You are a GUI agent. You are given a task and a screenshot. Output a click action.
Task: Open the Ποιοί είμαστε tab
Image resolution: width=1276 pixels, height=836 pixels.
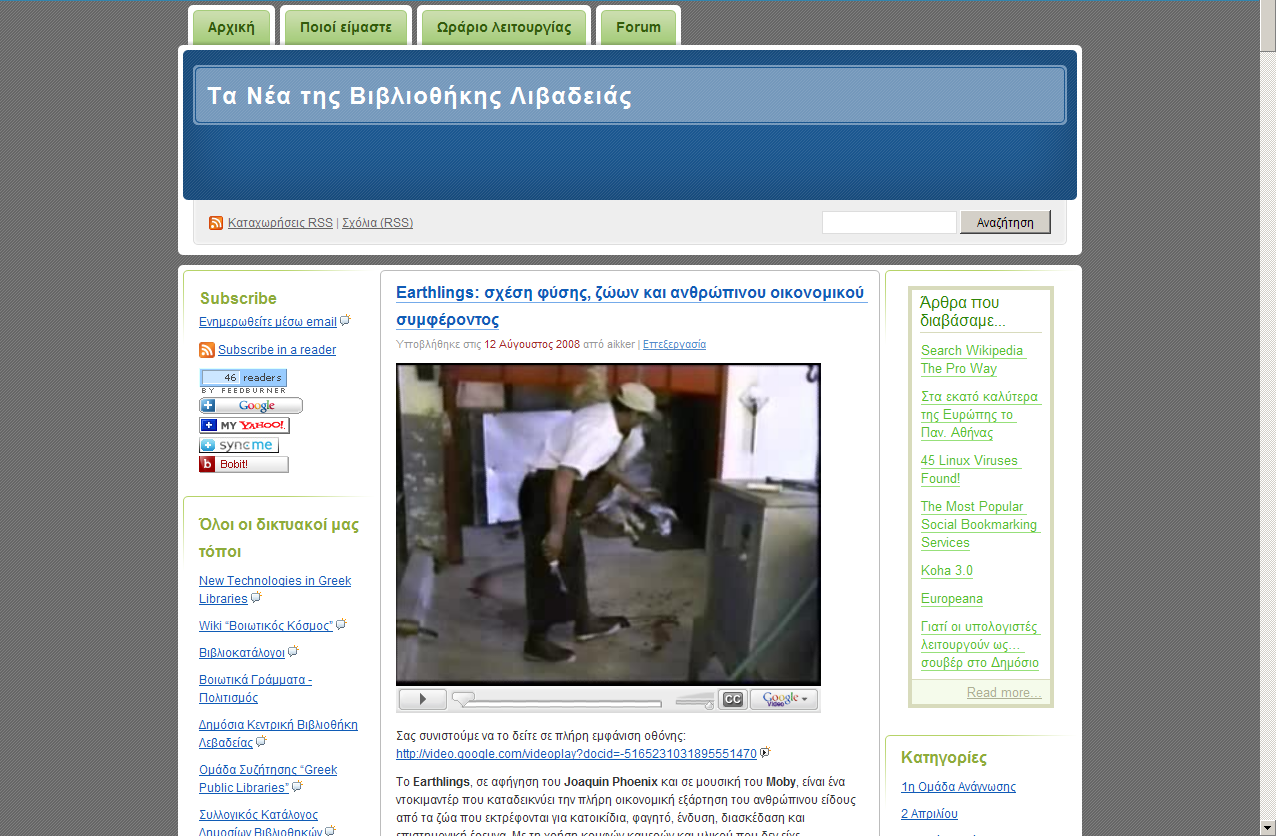point(346,27)
